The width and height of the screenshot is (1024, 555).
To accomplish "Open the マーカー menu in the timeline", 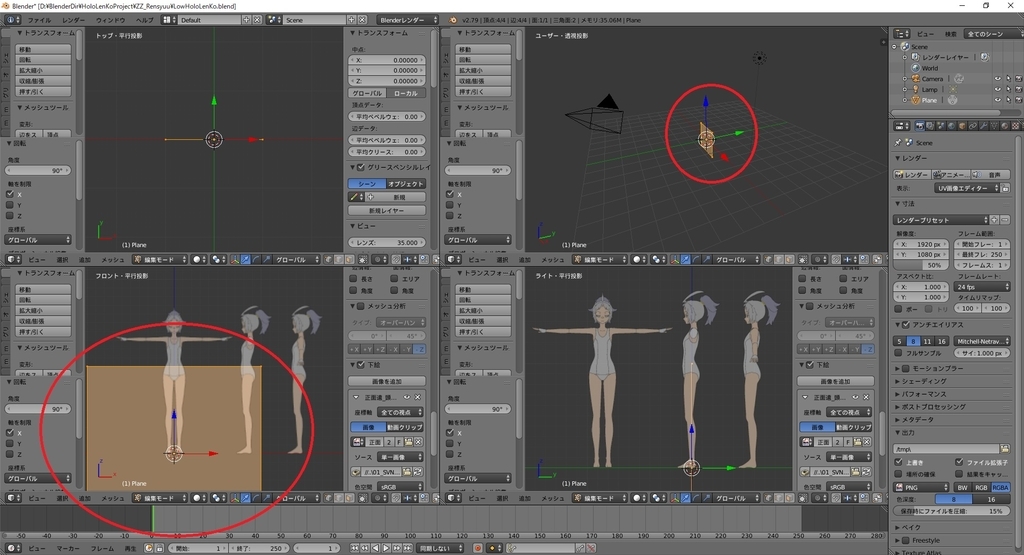I will (67, 548).
